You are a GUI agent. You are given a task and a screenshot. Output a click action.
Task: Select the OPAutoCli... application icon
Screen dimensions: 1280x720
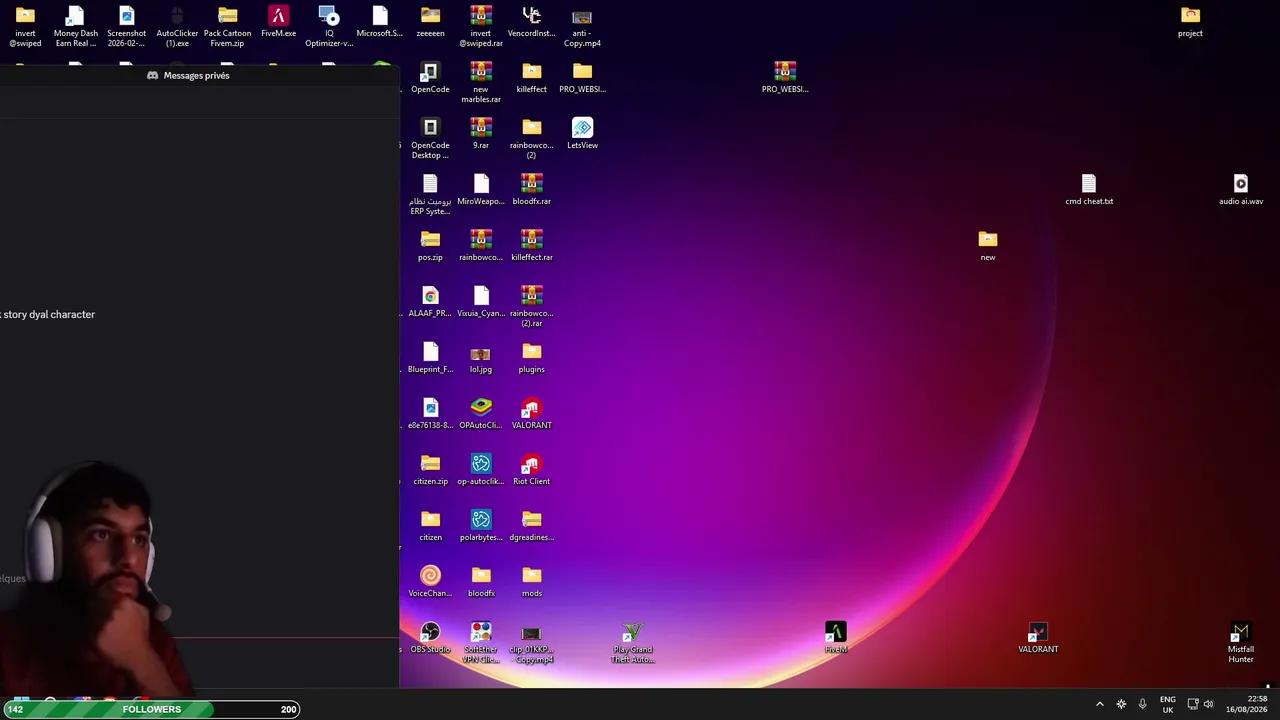[x=481, y=414]
